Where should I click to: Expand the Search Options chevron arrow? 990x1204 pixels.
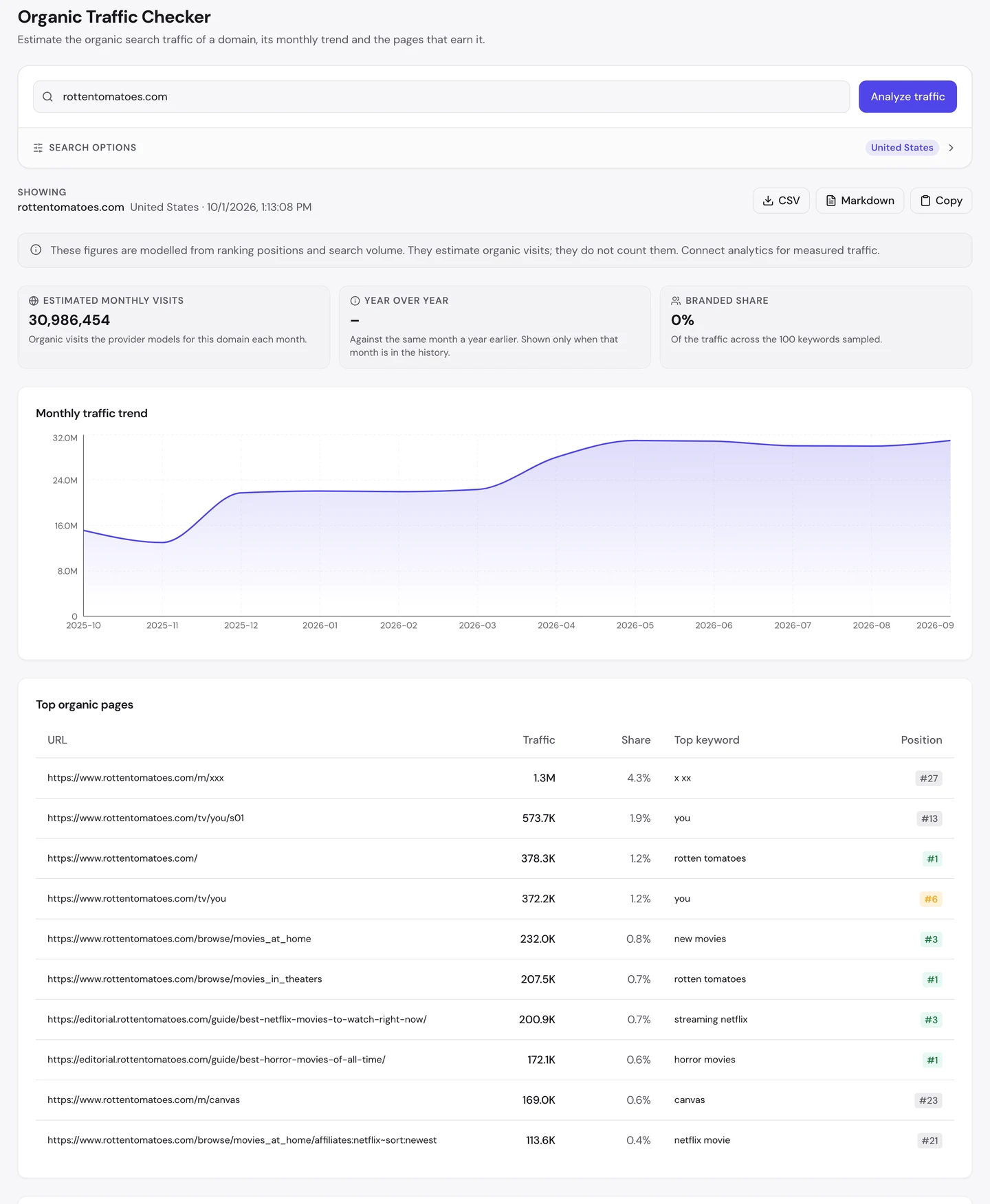951,148
